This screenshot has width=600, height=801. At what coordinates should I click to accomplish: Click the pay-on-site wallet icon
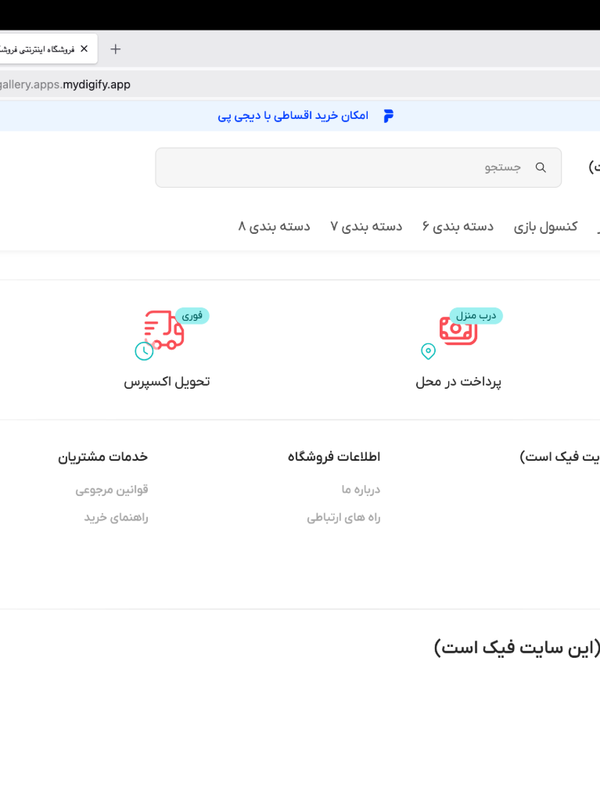457,331
